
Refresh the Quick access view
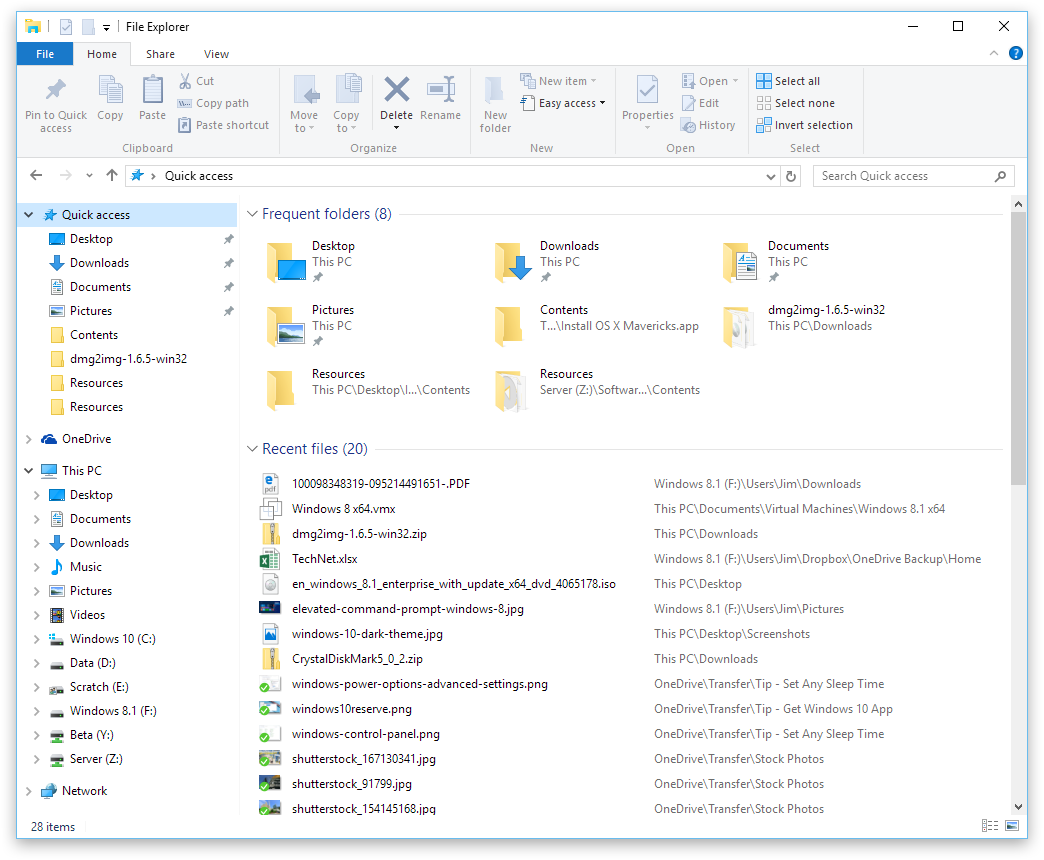[789, 175]
